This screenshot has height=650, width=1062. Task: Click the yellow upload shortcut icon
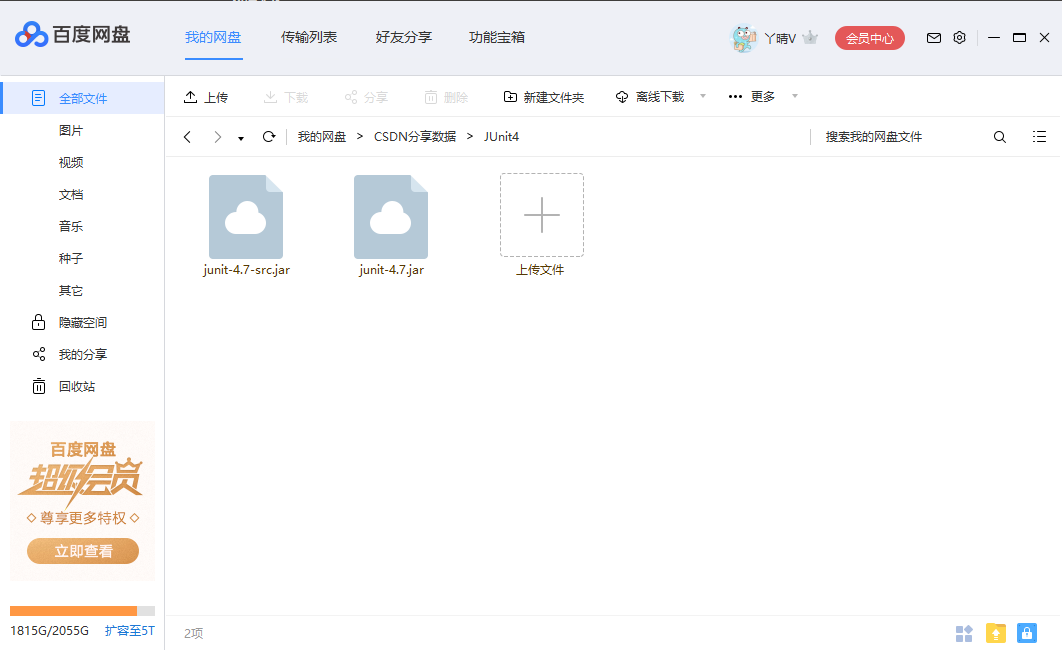[996, 633]
